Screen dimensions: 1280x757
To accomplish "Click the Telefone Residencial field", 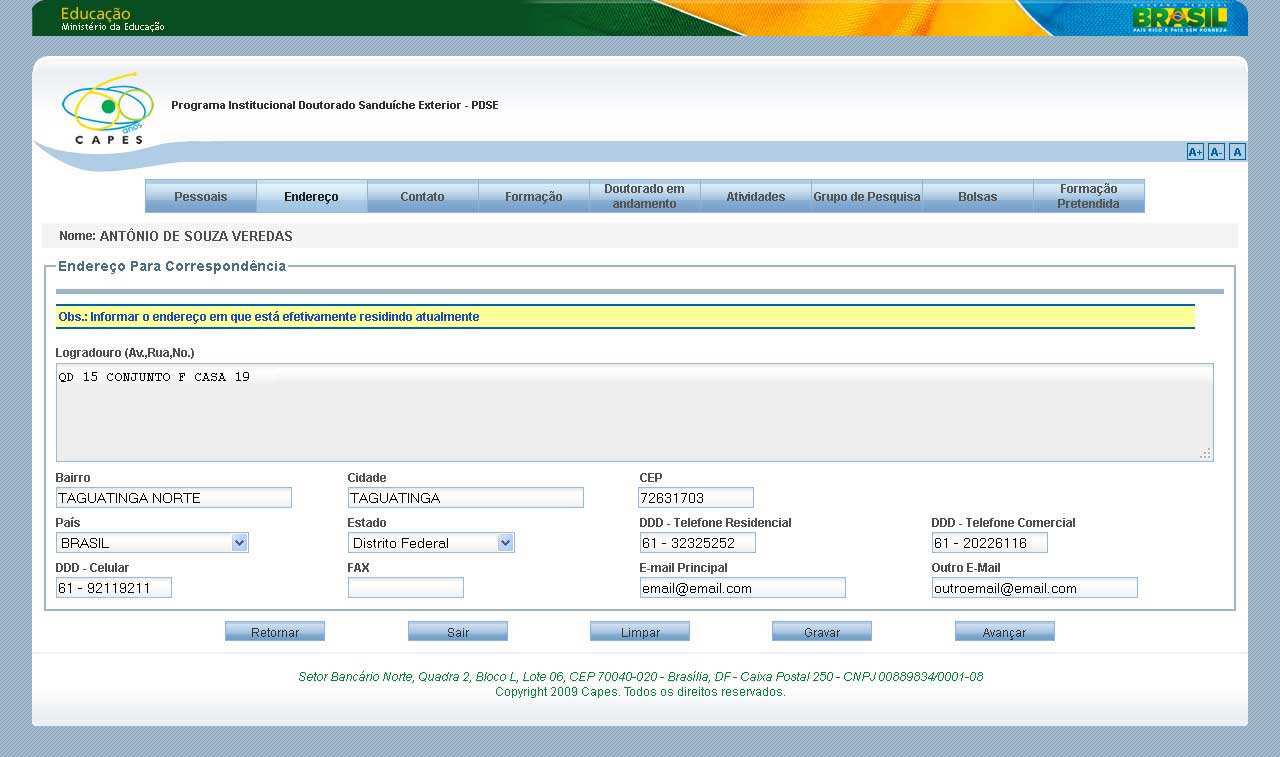I will click(698, 543).
